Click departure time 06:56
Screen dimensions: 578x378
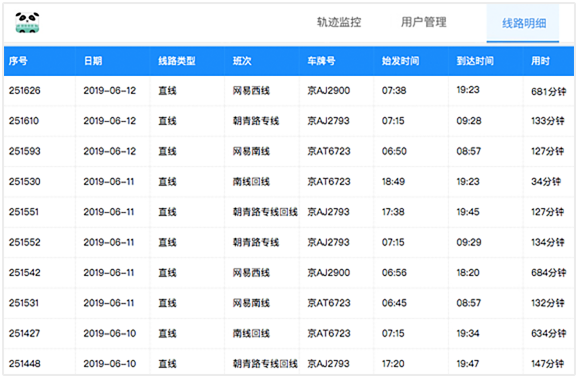[394, 273]
